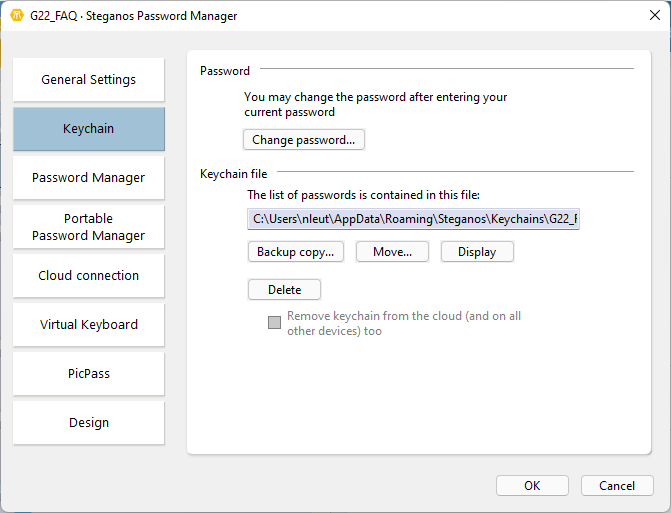
Task: Confirm settings with the OK button
Action: point(532,485)
